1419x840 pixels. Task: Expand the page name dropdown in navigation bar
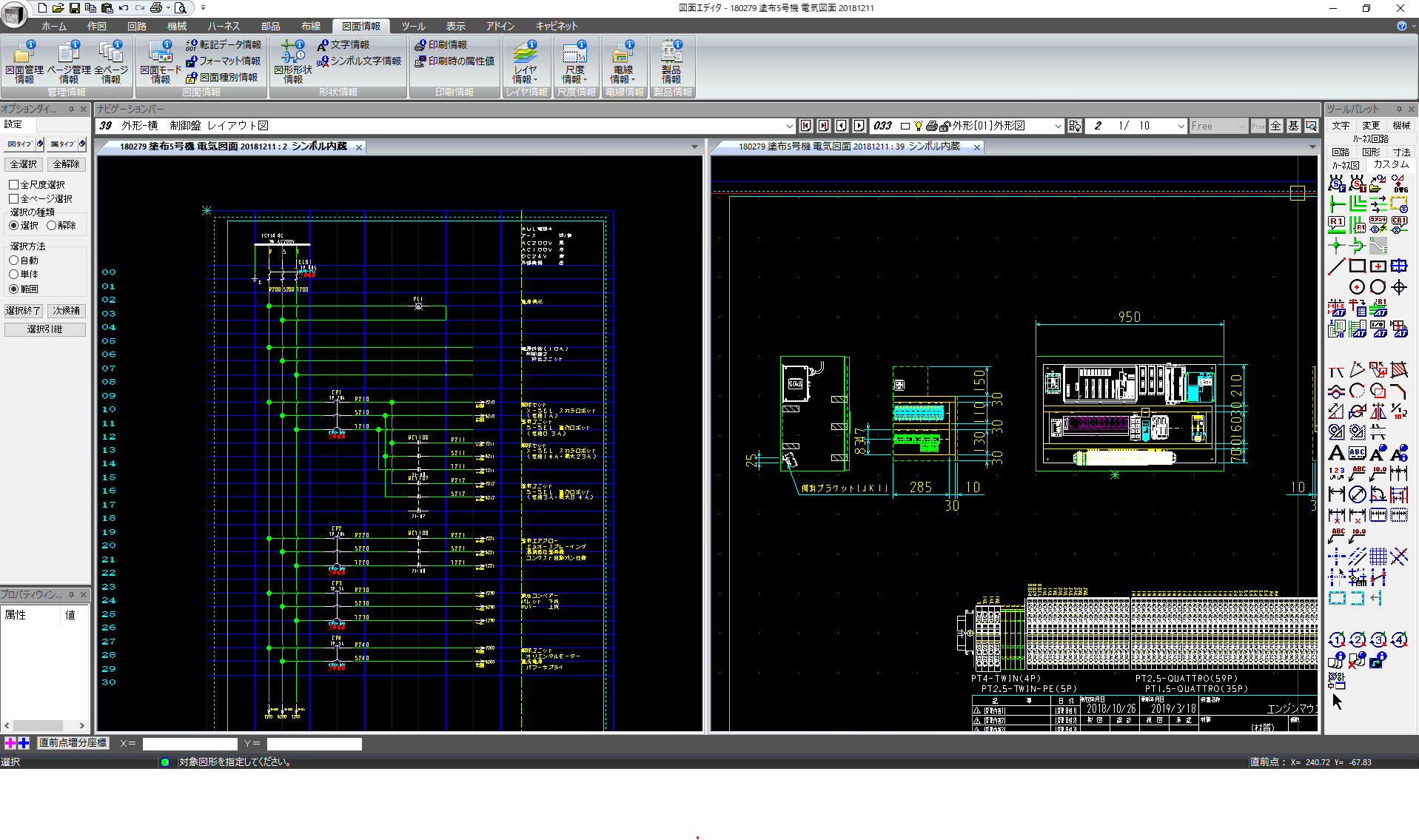(x=789, y=126)
